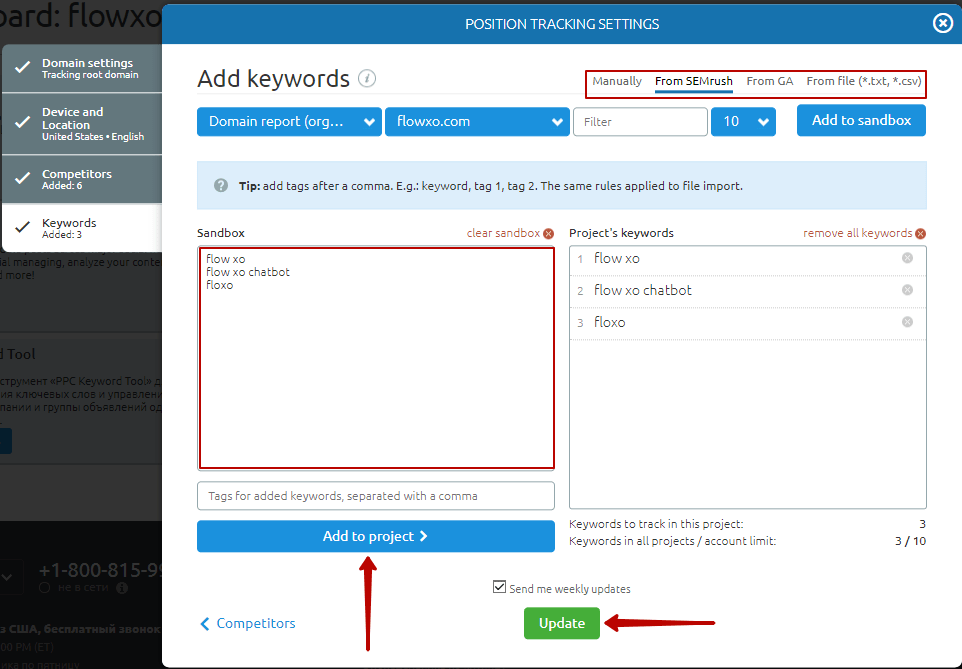Click the 'remove all keywords' link
This screenshot has height=669, width=962.
point(857,233)
